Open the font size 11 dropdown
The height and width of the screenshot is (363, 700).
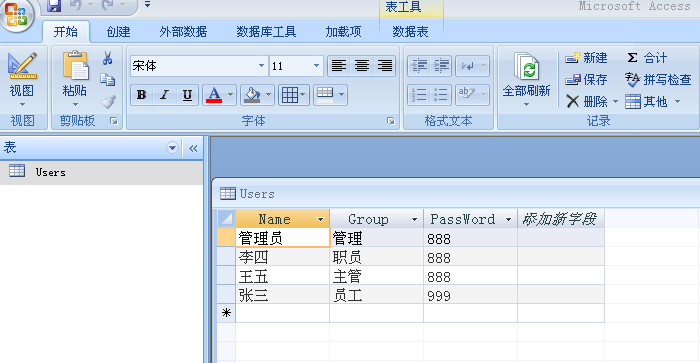tap(316, 66)
